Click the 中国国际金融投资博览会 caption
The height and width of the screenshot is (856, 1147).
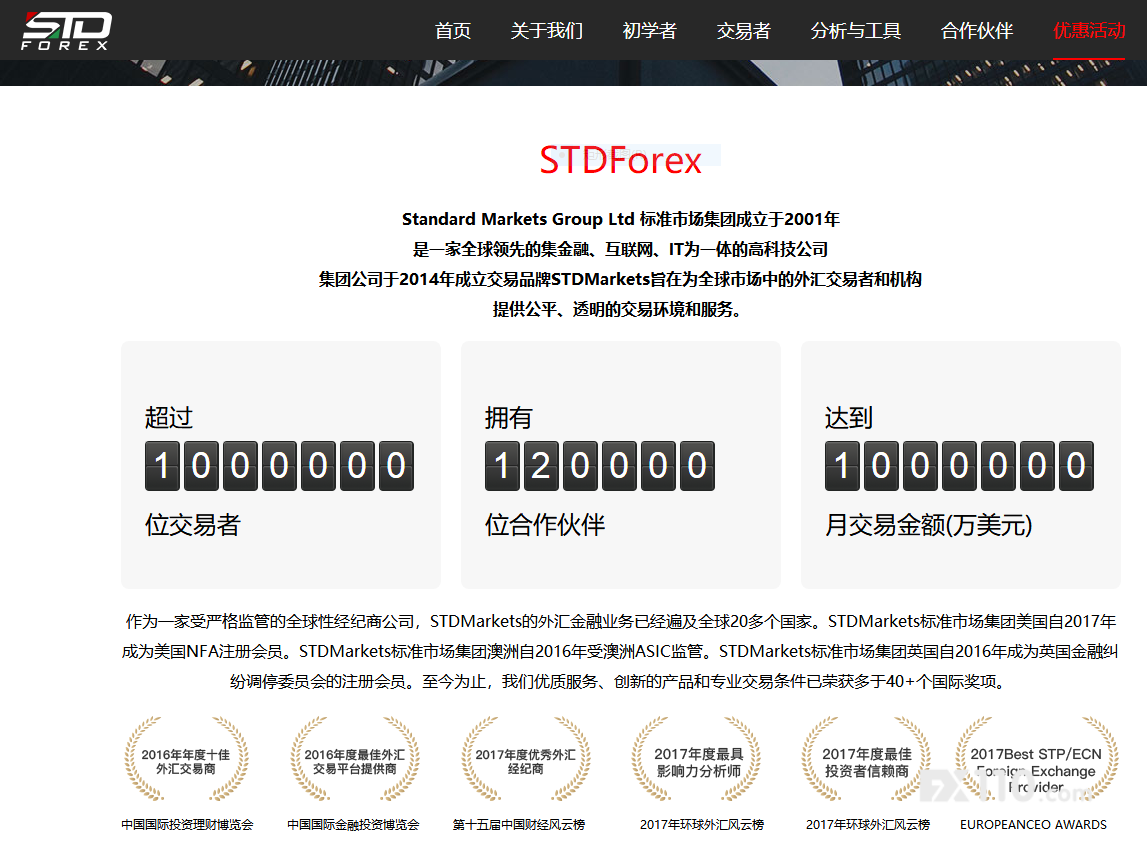pyautogui.click(x=353, y=825)
